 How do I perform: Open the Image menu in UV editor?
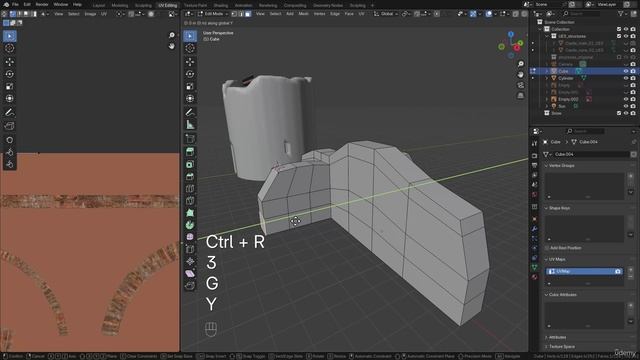[90, 14]
